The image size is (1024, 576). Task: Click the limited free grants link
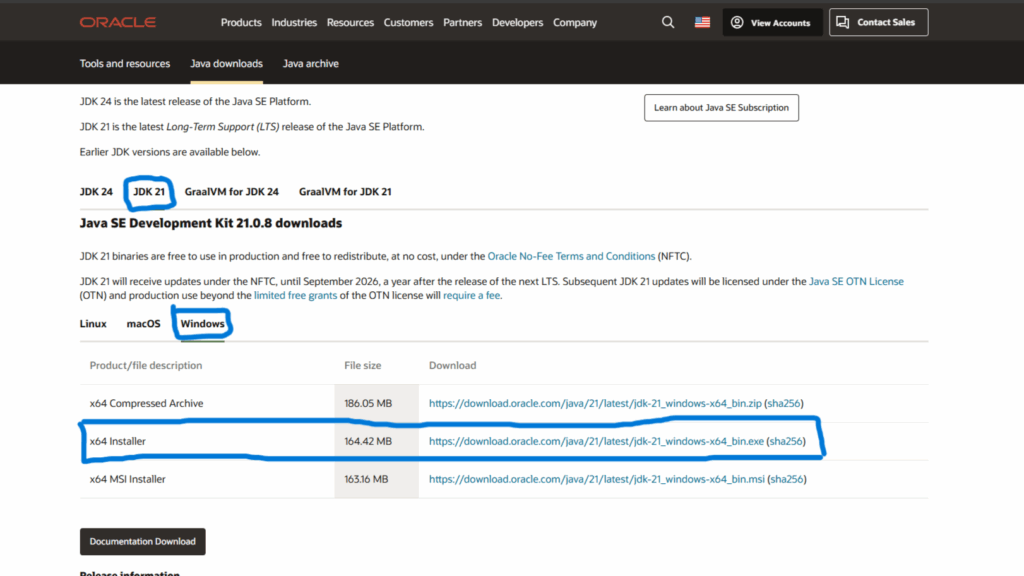tap(295, 295)
